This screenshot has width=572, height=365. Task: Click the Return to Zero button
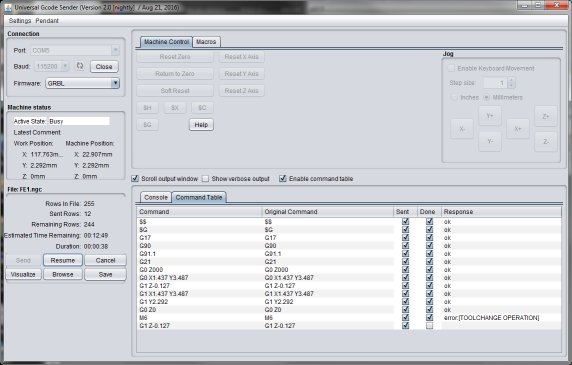pyautogui.click(x=175, y=74)
